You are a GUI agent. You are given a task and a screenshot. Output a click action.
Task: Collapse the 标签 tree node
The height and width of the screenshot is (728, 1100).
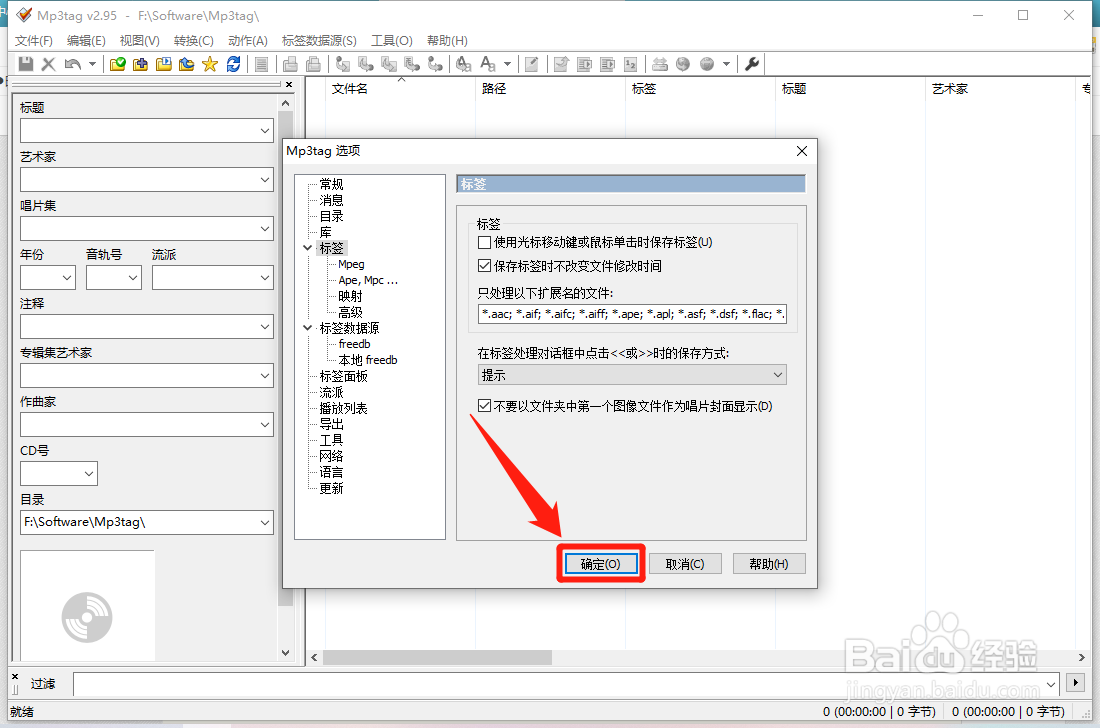pos(307,248)
